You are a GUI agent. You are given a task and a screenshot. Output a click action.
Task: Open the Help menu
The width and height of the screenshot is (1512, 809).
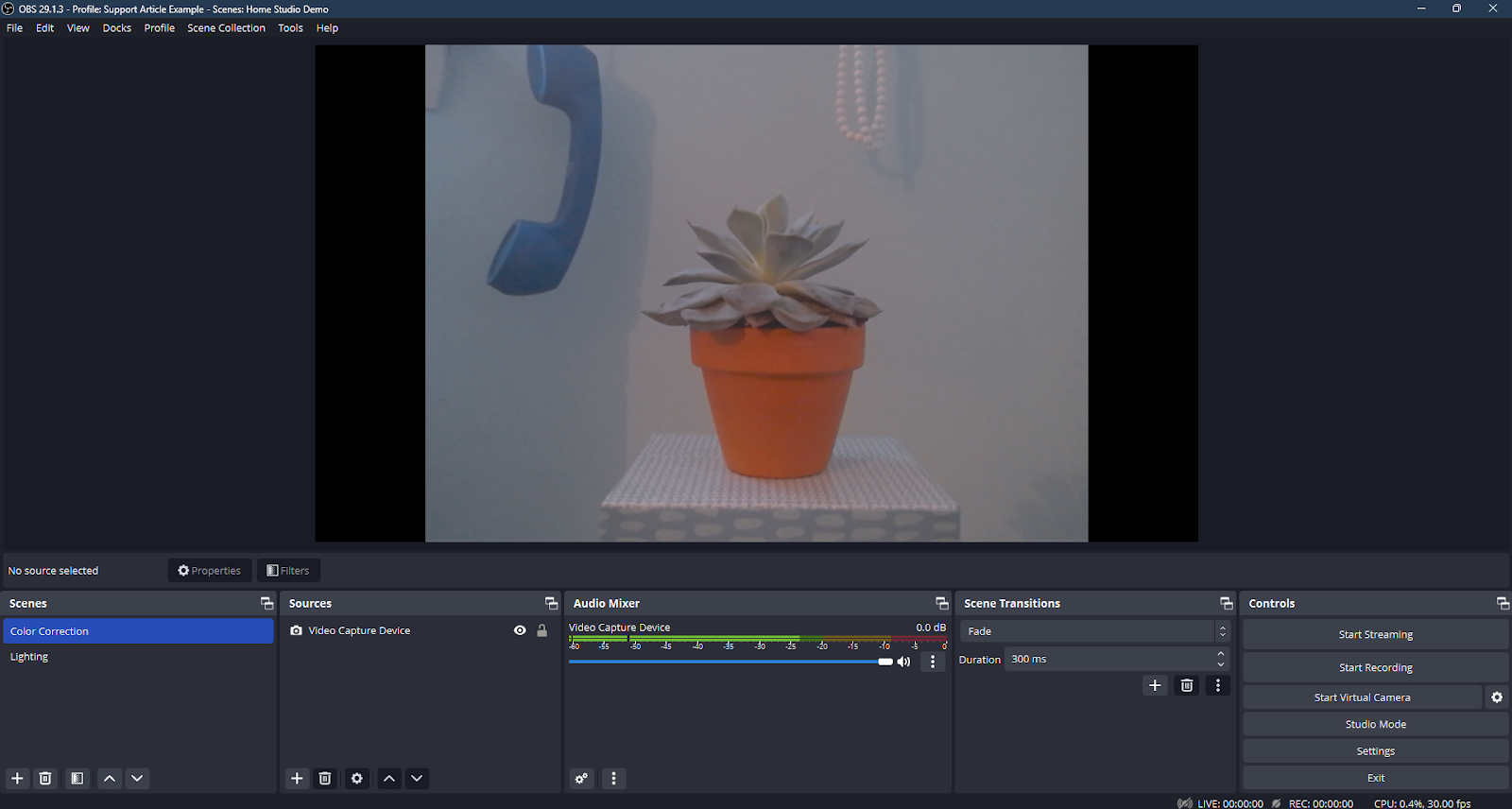(x=327, y=28)
